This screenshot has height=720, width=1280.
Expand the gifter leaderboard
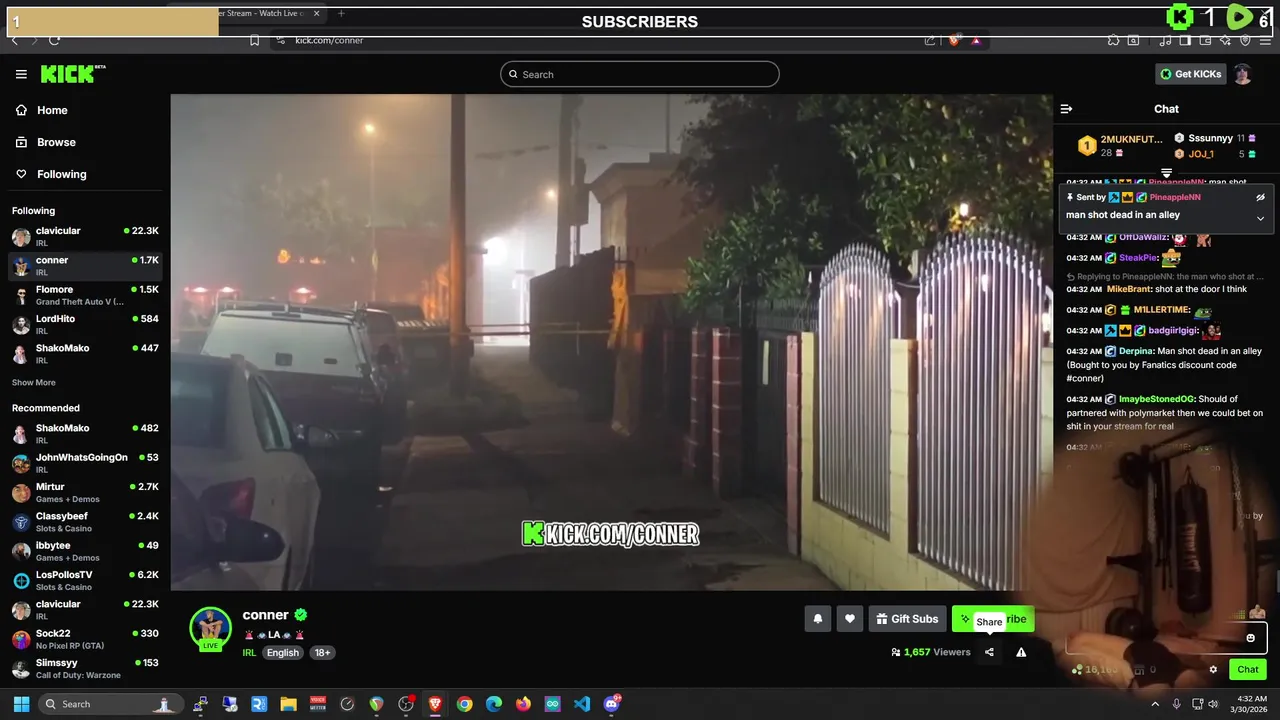click(x=1166, y=173)
